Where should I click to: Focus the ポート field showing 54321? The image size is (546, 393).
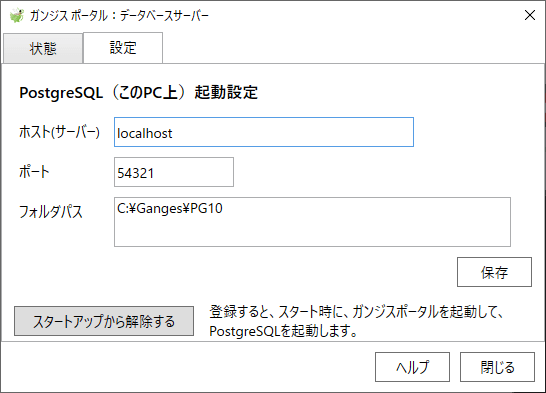coord(174,172)
